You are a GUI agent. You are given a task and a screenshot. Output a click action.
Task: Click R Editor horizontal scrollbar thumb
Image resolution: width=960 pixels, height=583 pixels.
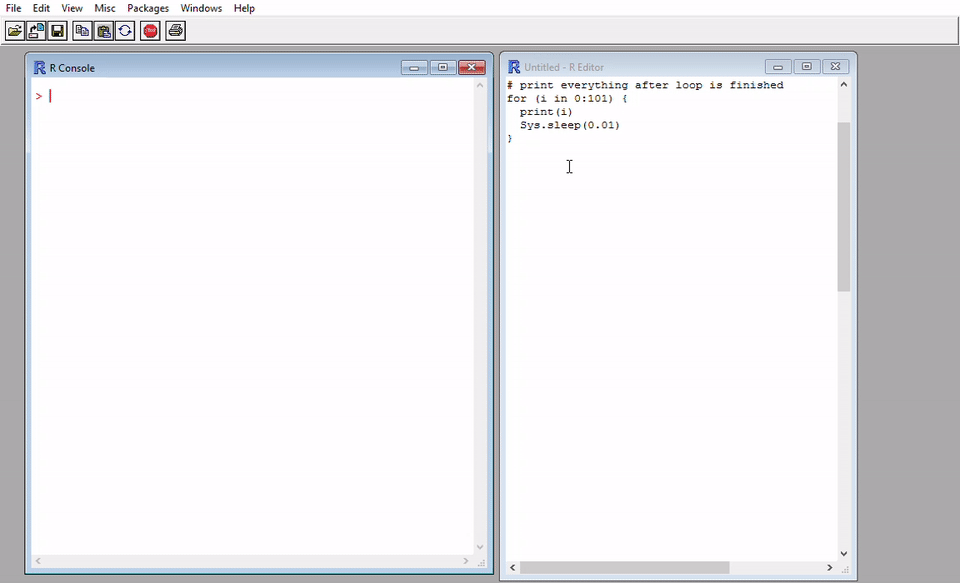tap(624, 568)
